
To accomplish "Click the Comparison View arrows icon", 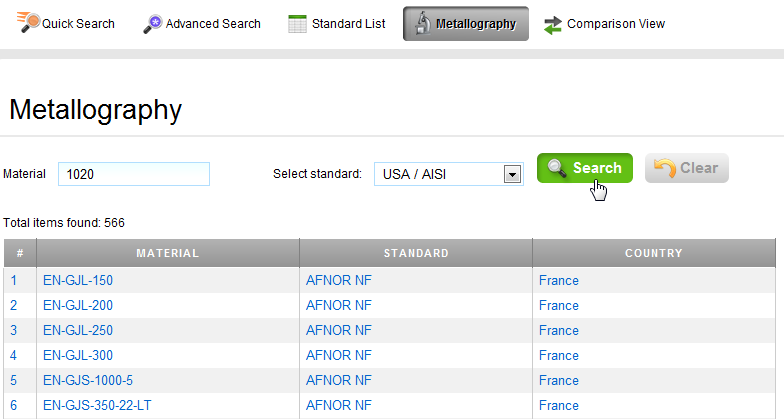I will coord(553,23).
